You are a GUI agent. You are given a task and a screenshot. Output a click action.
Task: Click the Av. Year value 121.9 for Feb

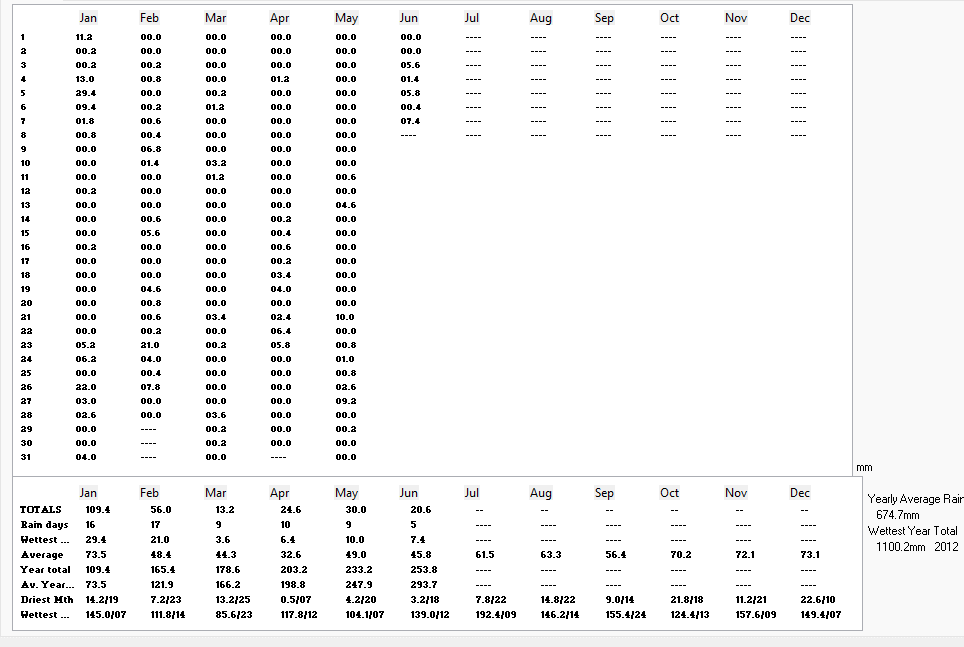[x=162, y=585]
